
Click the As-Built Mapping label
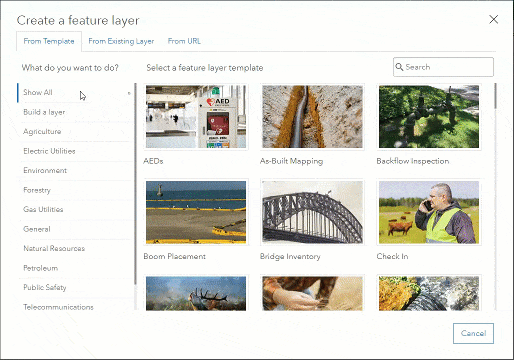[x=291, y=161]
